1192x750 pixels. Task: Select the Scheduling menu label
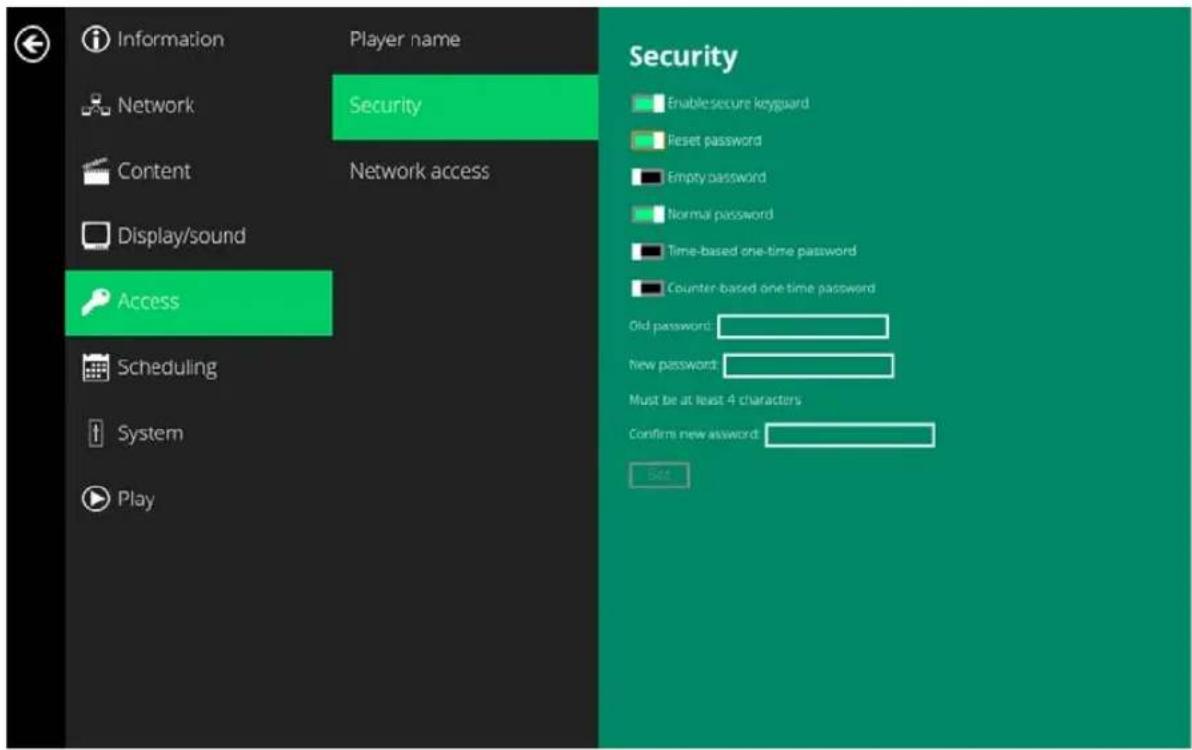click(x=167, y=368)
